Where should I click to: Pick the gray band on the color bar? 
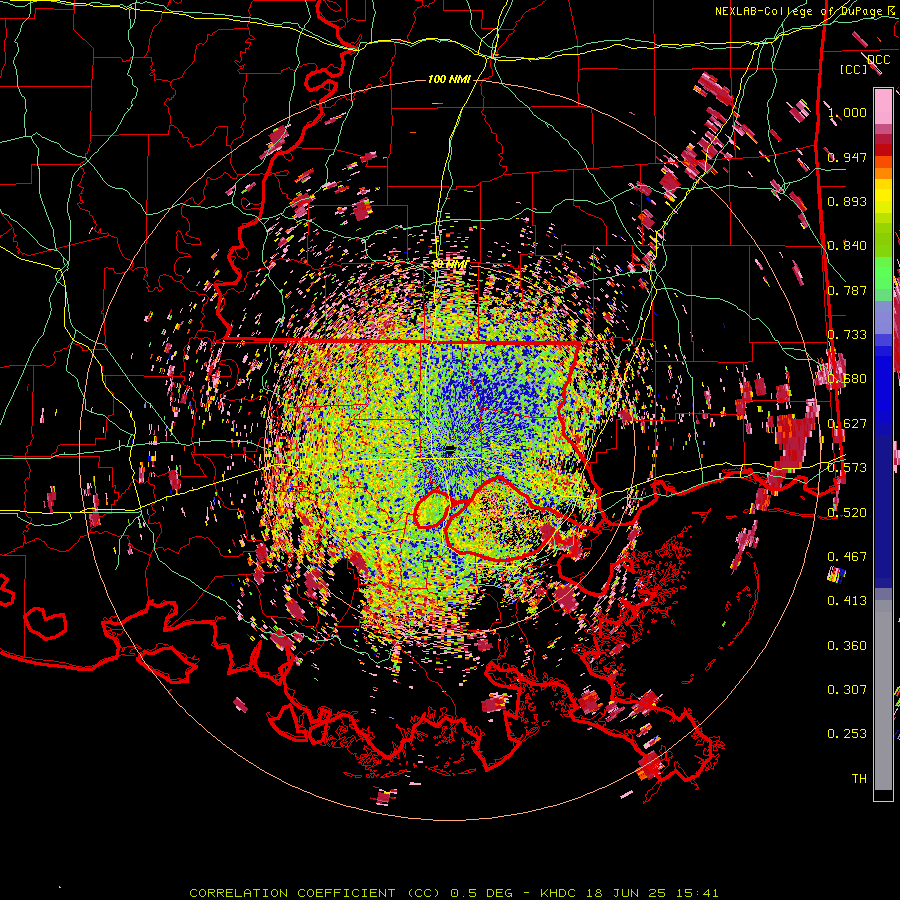pos(883,695)
